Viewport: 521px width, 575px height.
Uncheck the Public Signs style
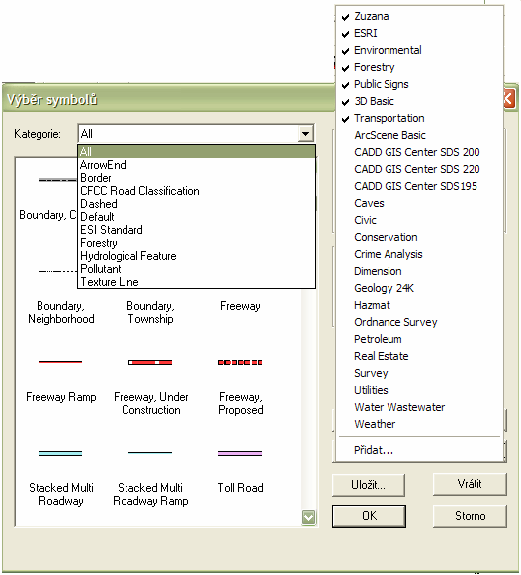(381, 84)
